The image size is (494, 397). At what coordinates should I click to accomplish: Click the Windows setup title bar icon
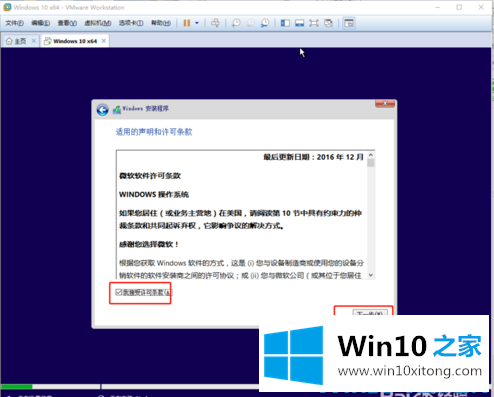[117, 109]
